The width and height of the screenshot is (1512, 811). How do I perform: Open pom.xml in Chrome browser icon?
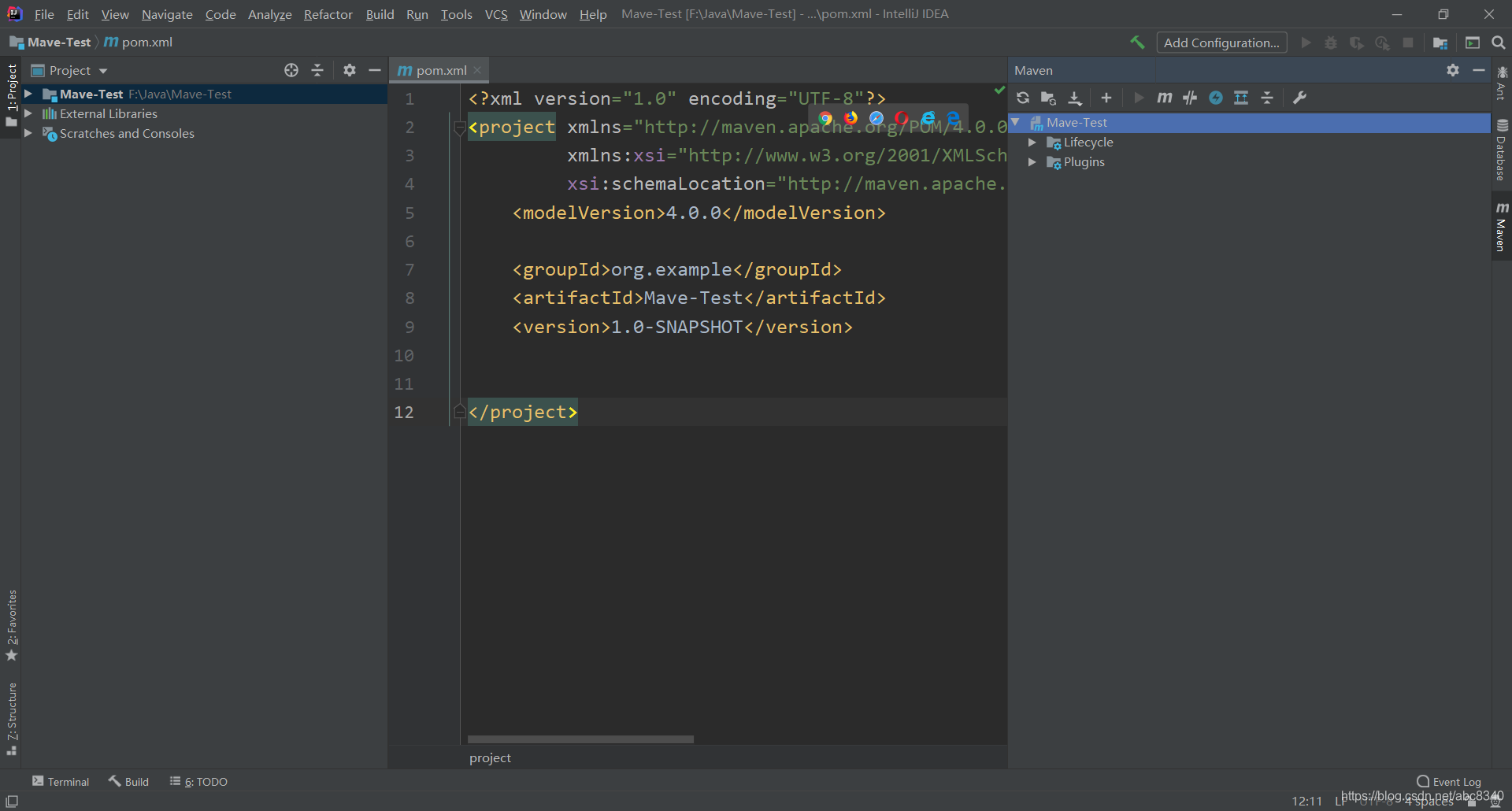825,118
